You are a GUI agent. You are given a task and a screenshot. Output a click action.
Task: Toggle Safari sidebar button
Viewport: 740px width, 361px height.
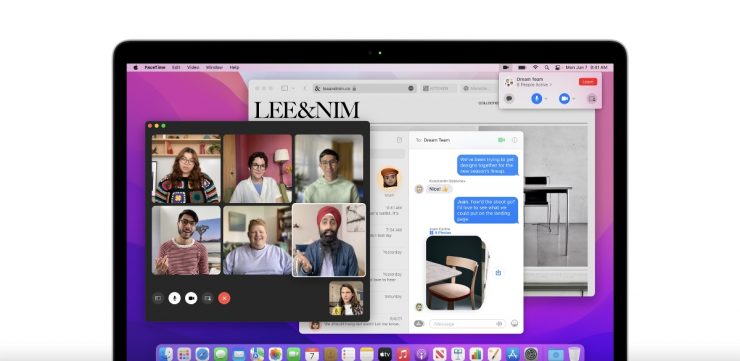click(285, 88)
